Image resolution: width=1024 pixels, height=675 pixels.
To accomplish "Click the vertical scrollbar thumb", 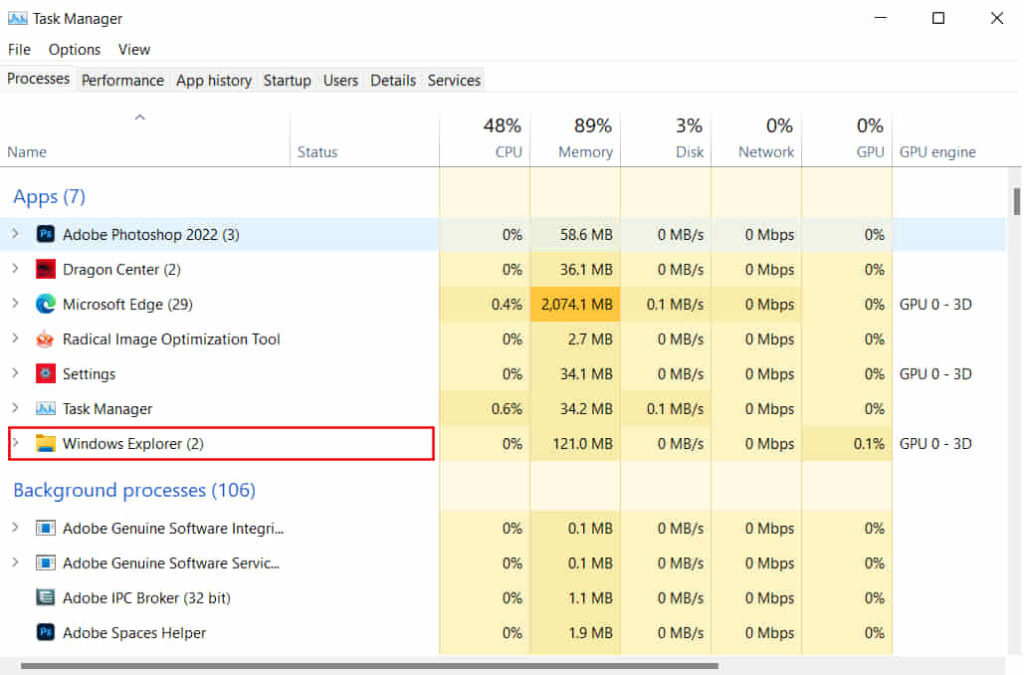I will [1016, 201].
